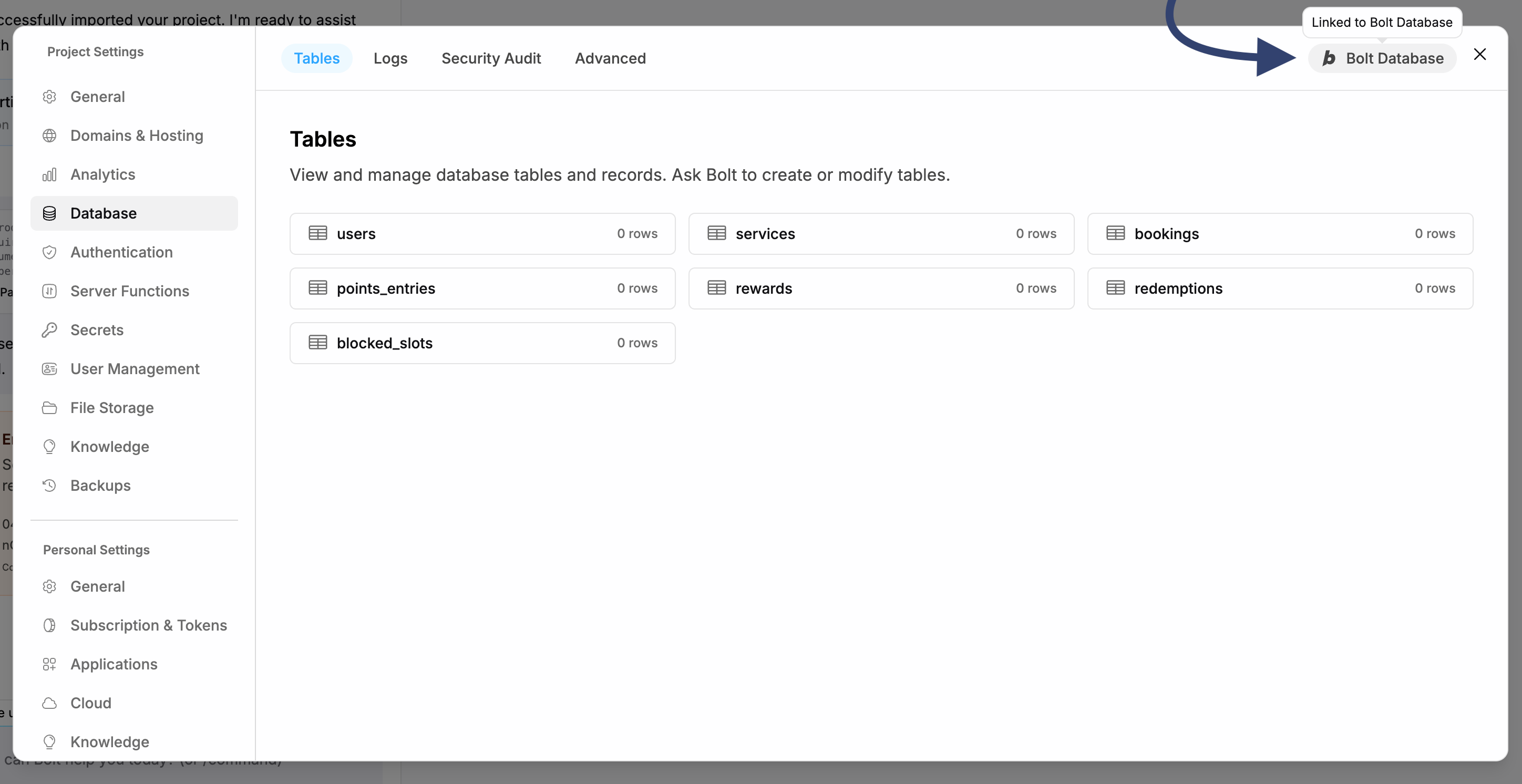The image size is (1522, 784).
Task: Switch to the Advanced tab
Action: [610, 58]
